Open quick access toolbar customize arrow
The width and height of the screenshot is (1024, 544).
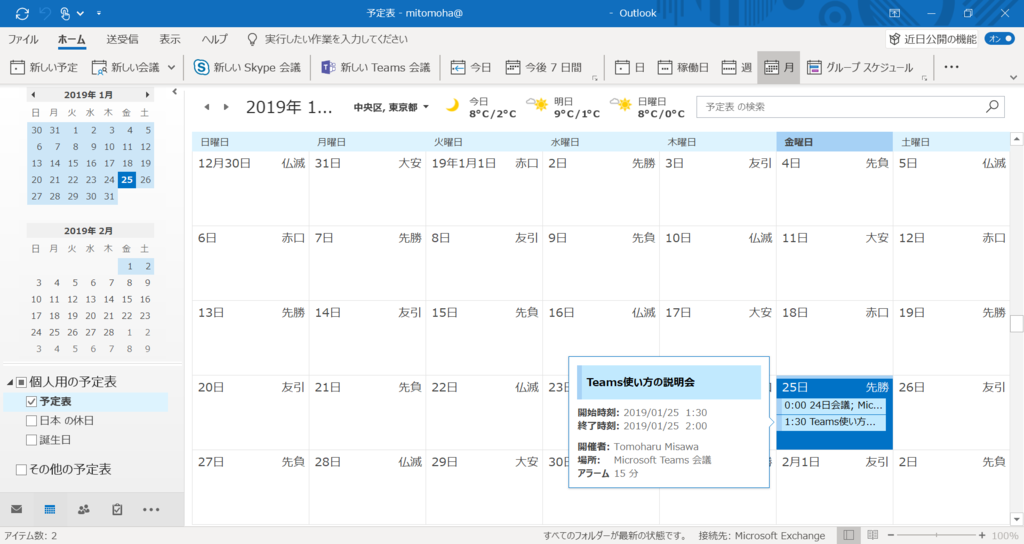point(99,13)
